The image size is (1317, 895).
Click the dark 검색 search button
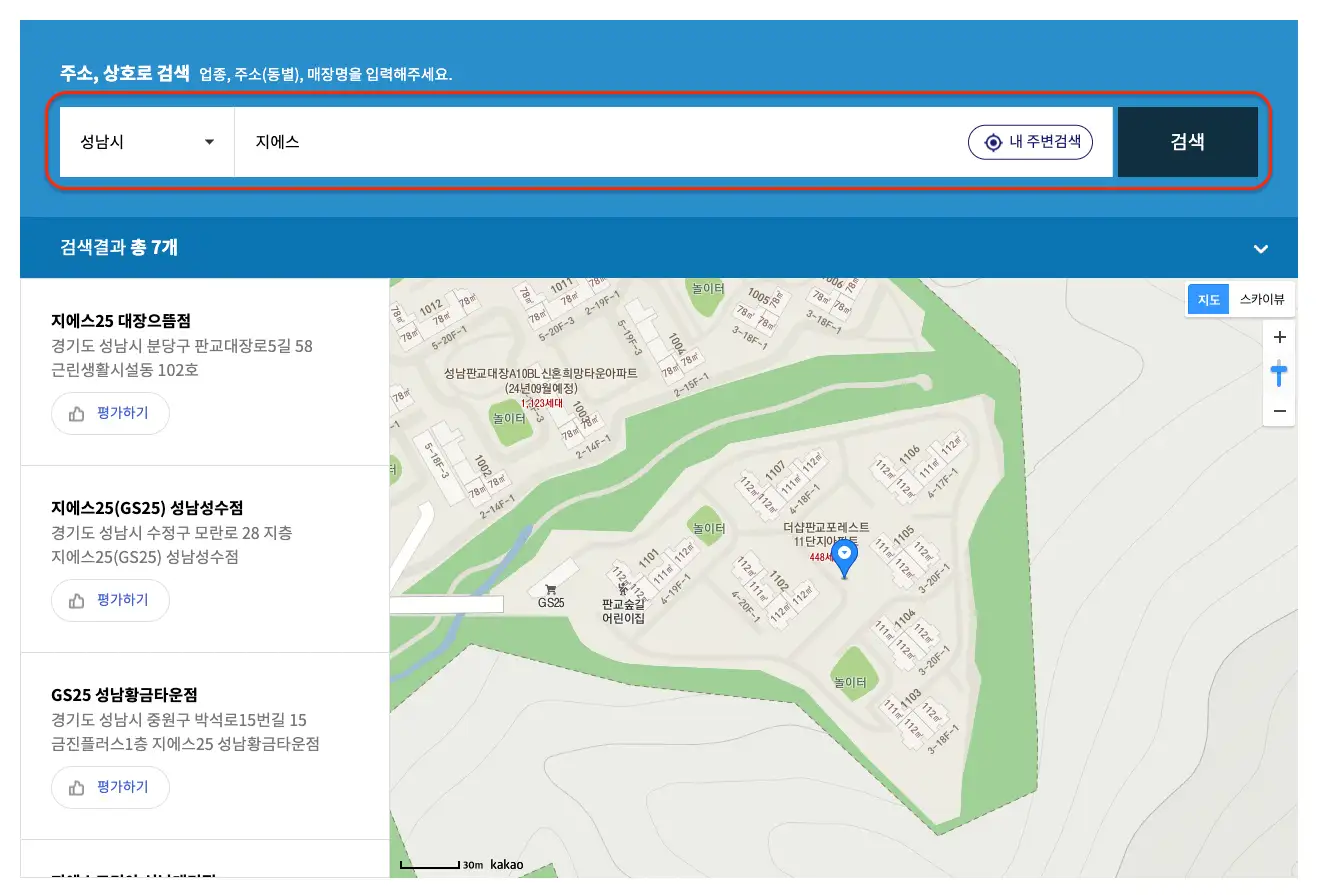(x=1187, y=142)
